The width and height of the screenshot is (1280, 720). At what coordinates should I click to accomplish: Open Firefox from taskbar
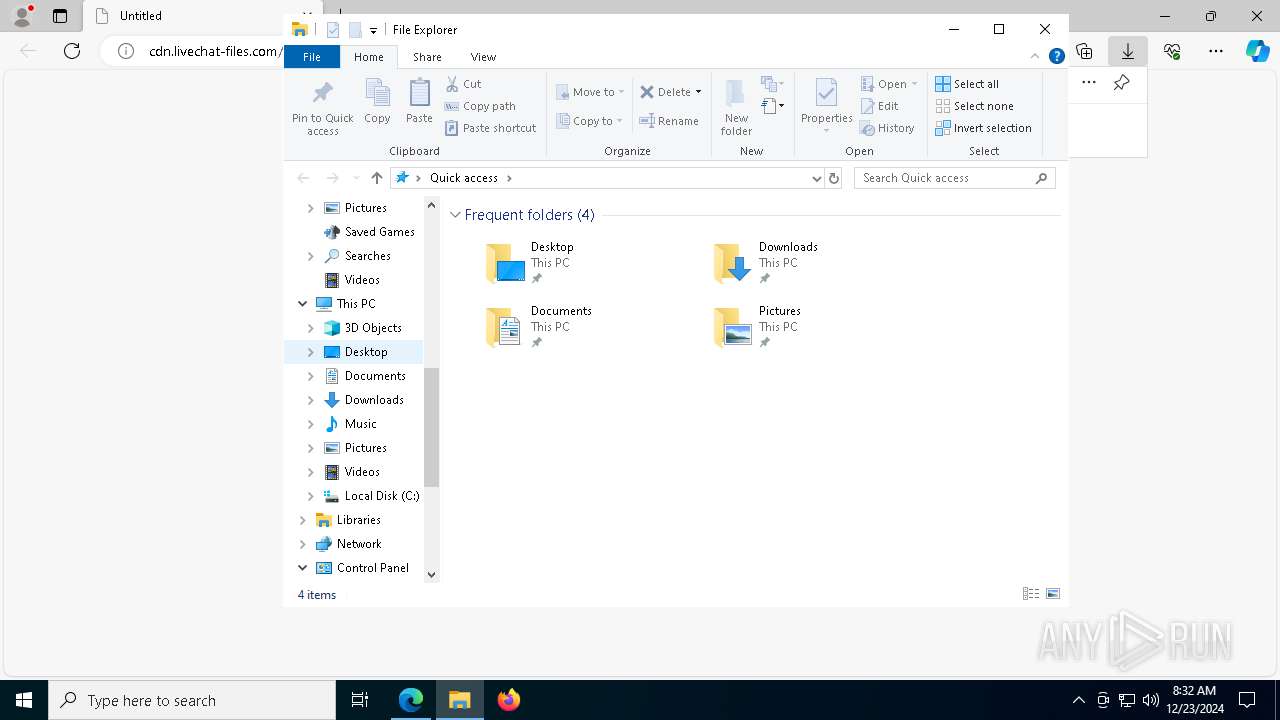(x=509, y=700)
